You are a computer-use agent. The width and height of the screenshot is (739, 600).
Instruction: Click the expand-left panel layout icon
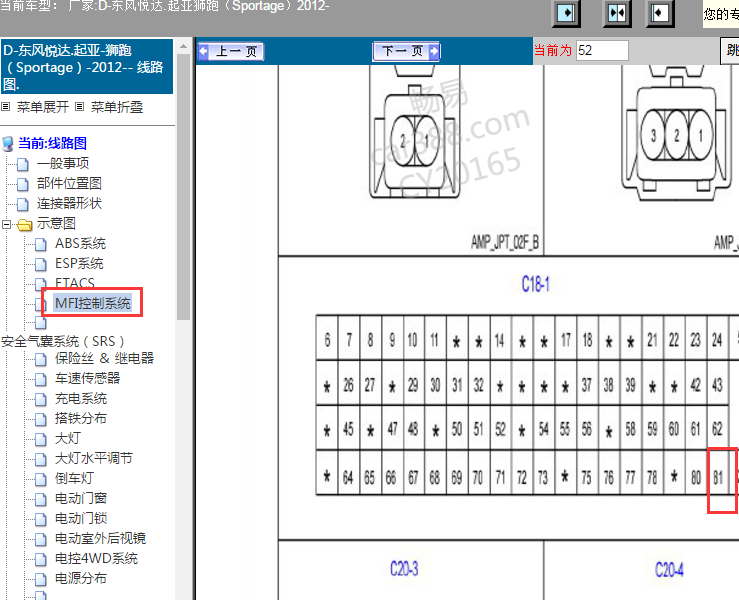pyautogui.click(x=659, y=13)
